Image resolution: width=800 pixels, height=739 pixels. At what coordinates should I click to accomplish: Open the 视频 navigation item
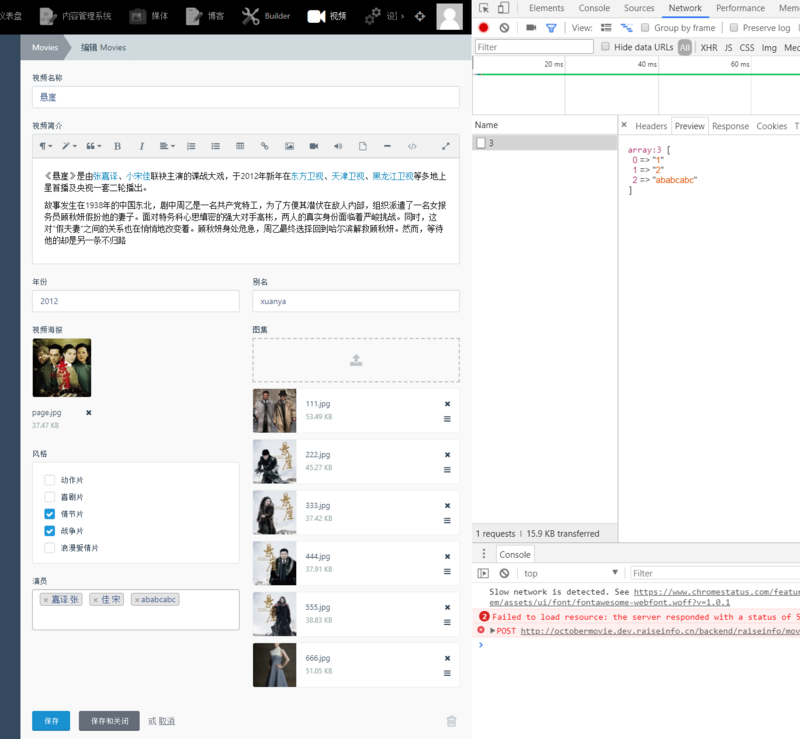click(327, 16)
